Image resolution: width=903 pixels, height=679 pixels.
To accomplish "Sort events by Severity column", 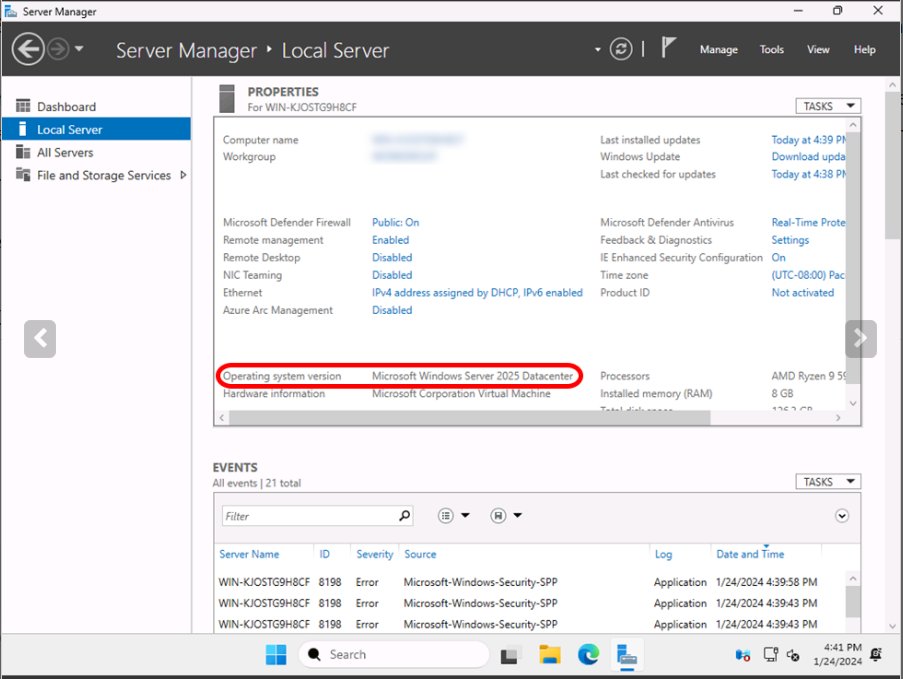I will (374, 554).
